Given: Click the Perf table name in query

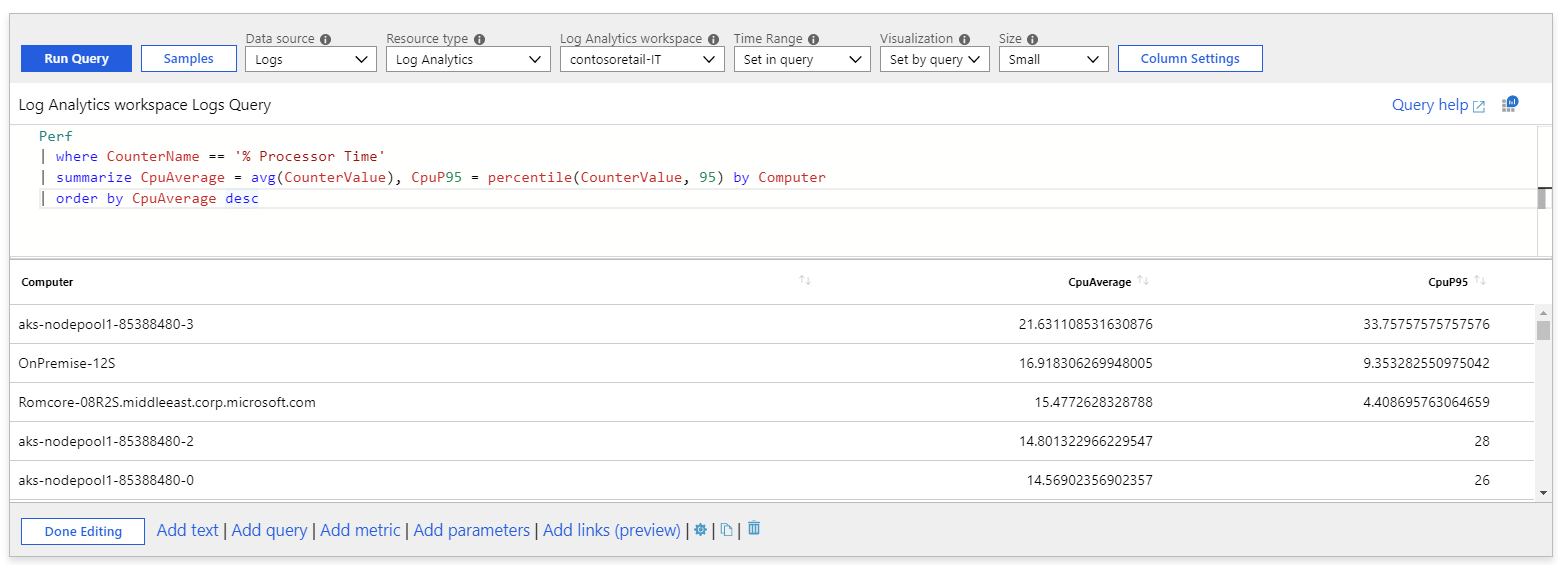Looking at the screenshot, I should (x=56, y=136).
